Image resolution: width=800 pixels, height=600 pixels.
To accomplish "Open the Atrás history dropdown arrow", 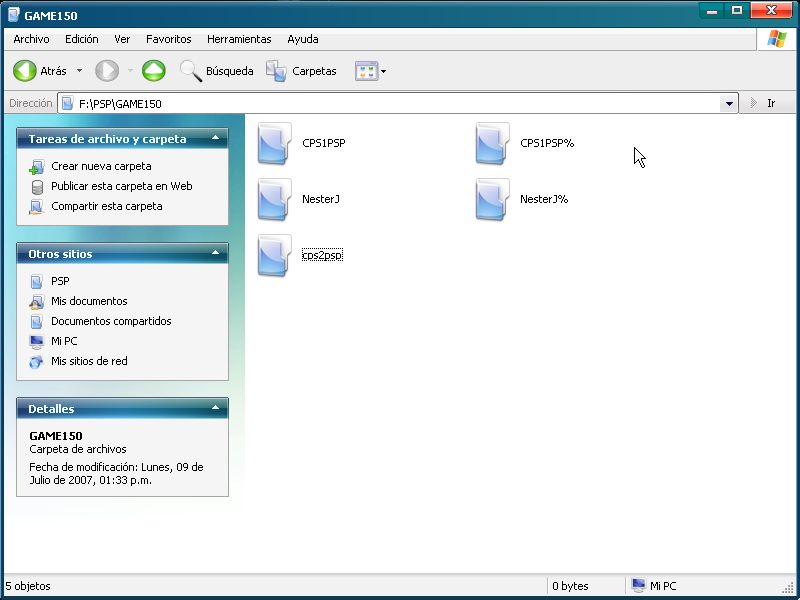I will click(80, 71).
